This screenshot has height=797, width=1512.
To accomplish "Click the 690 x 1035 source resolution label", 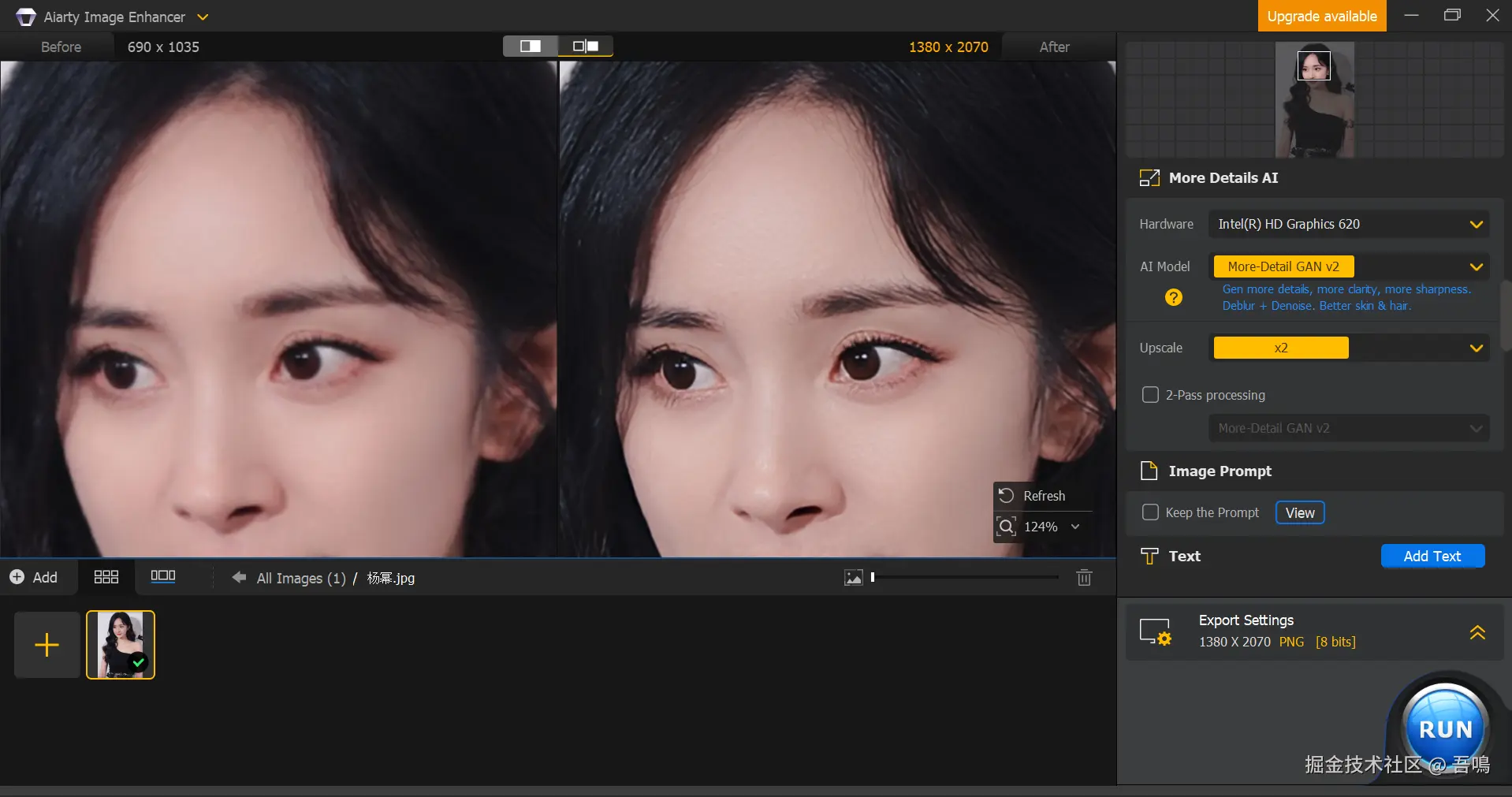I will pyautogui.click(x=163, y=47).
